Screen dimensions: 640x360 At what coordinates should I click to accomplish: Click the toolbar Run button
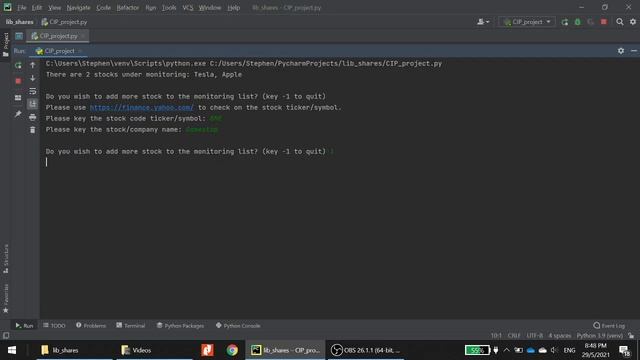click(x=564, y=22)
